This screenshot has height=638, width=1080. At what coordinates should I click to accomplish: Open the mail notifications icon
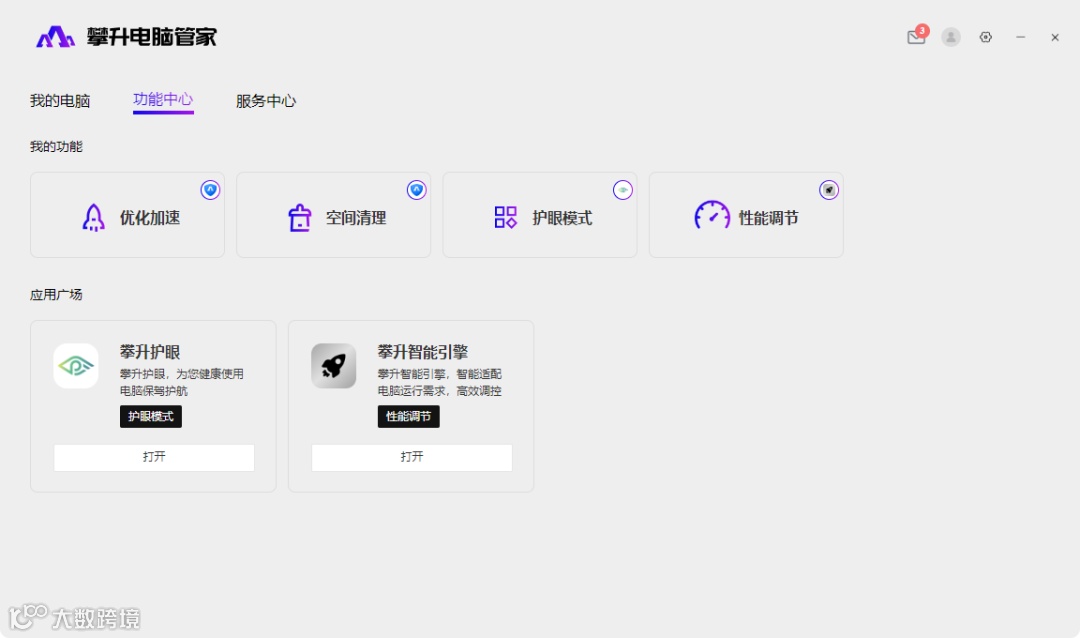(916, 37)
